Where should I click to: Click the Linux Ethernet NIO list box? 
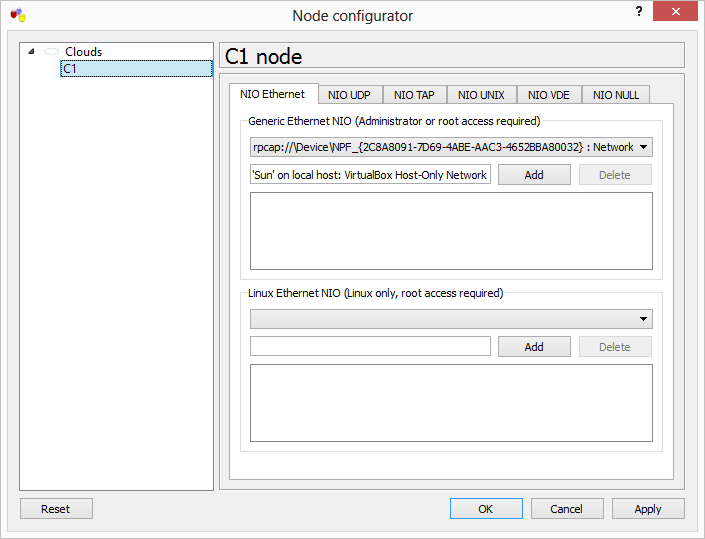451,403
